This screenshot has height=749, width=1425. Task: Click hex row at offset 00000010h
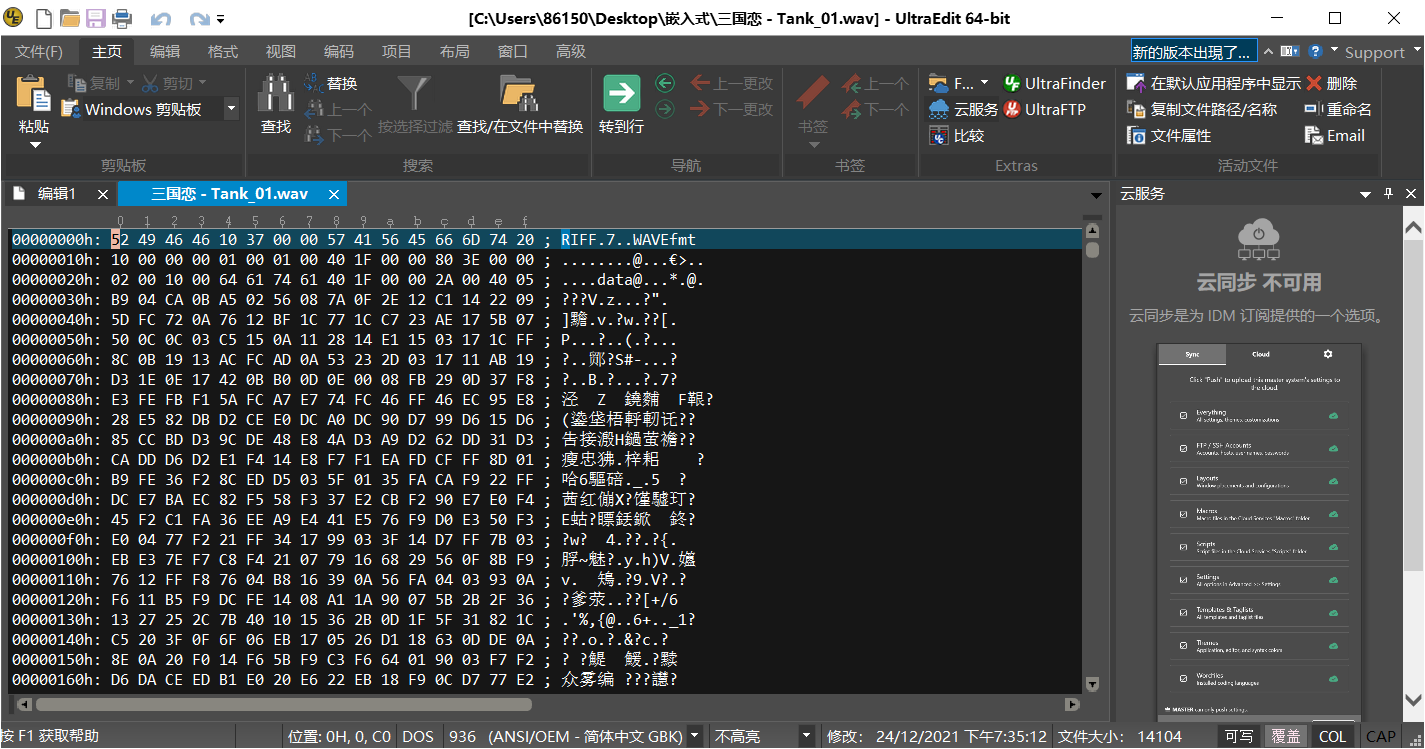coord(546,260)
